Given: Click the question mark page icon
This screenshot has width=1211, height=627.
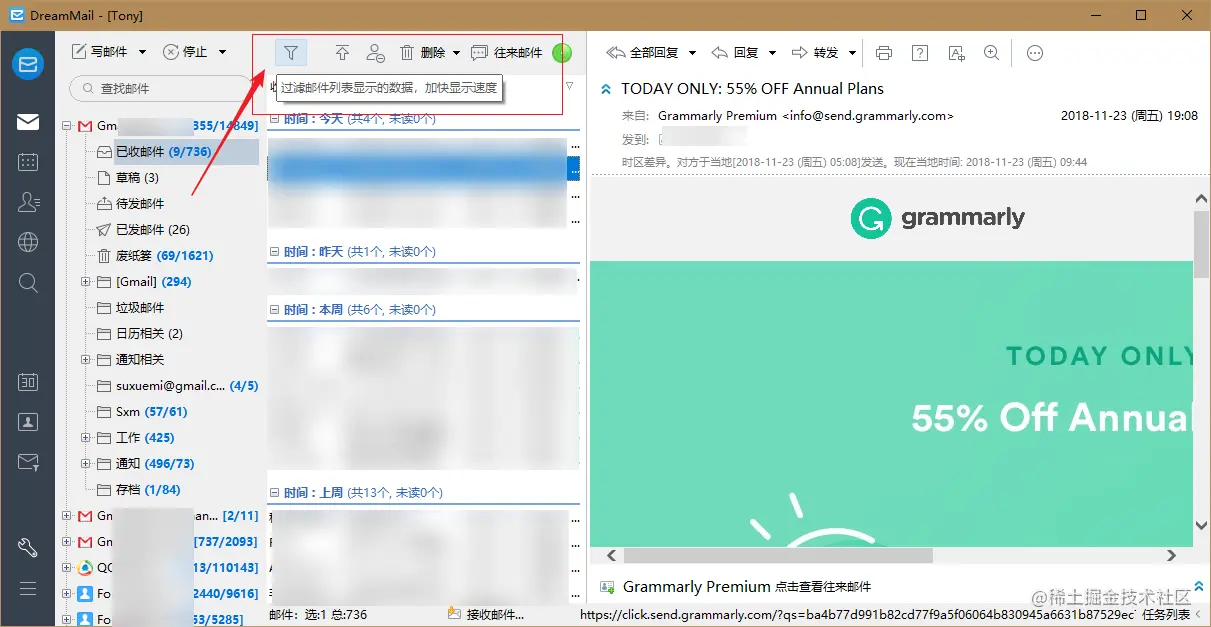Looking at the screenshot, I should point(920,53).
